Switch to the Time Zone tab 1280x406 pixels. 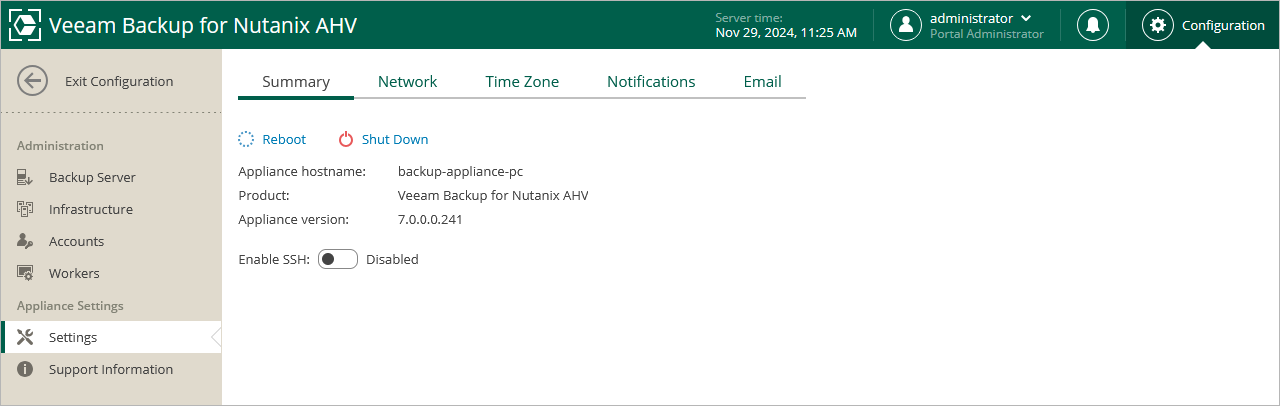[x=522, y=82]
